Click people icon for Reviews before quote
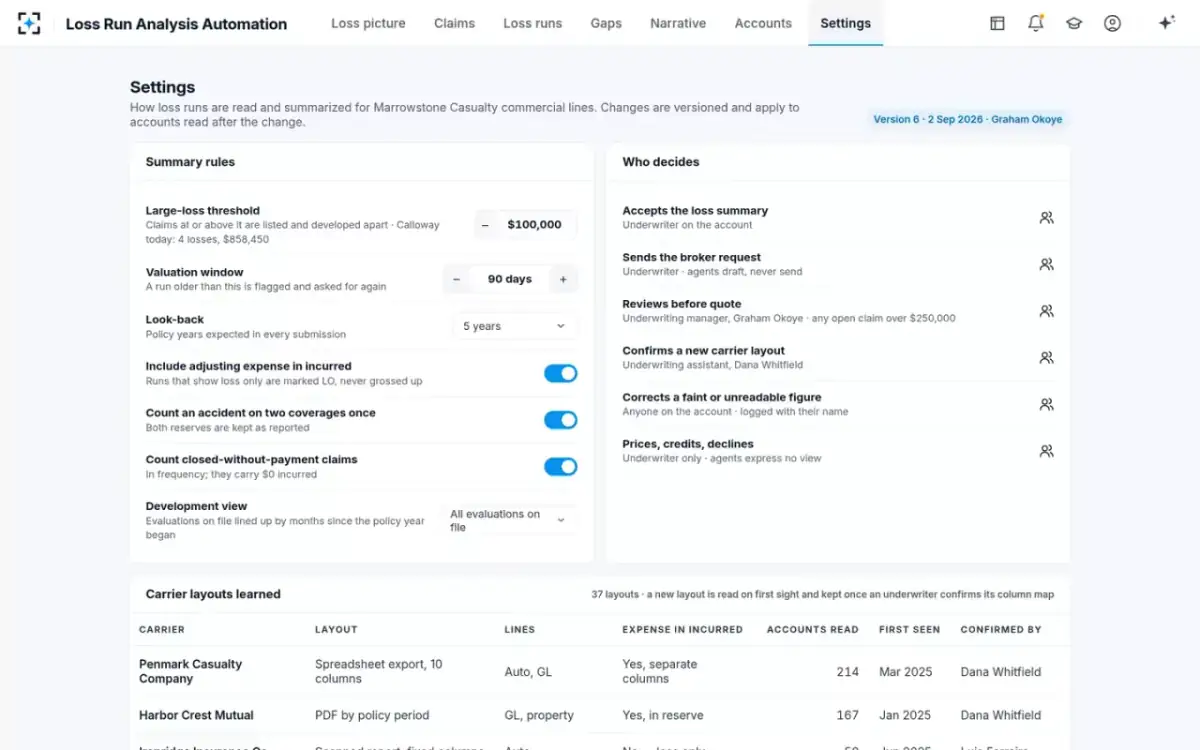The image size is (1200, 750). click(x=1046, y=311)
